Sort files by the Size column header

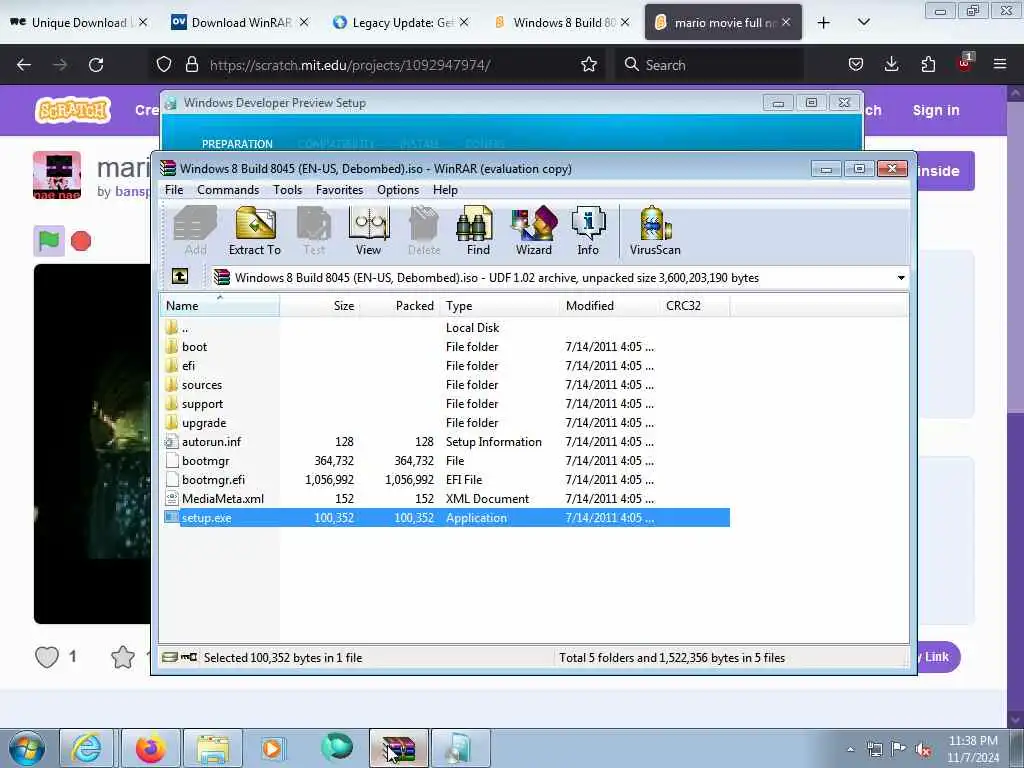tap(319, 306)
